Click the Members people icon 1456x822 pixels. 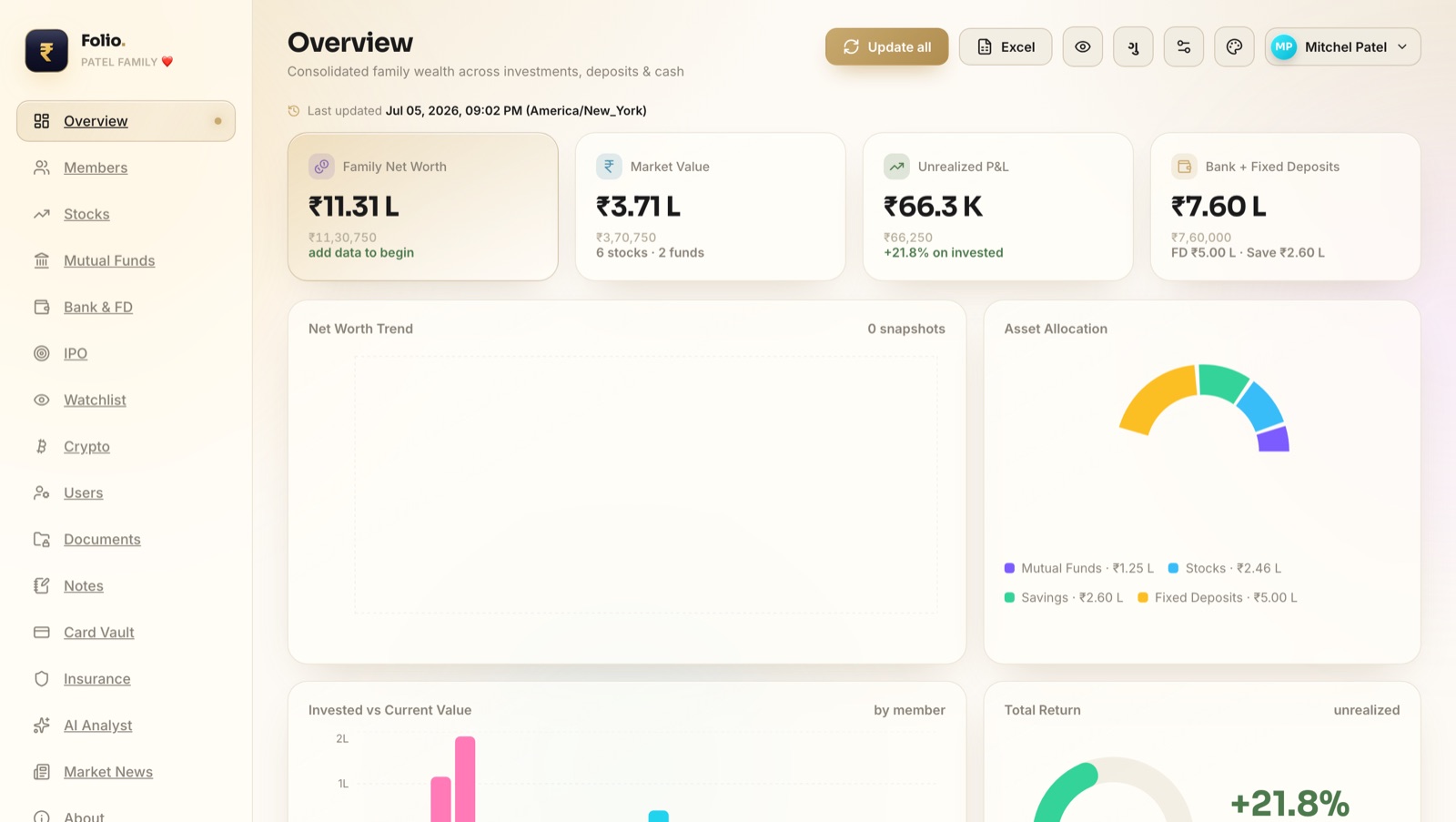42,167
